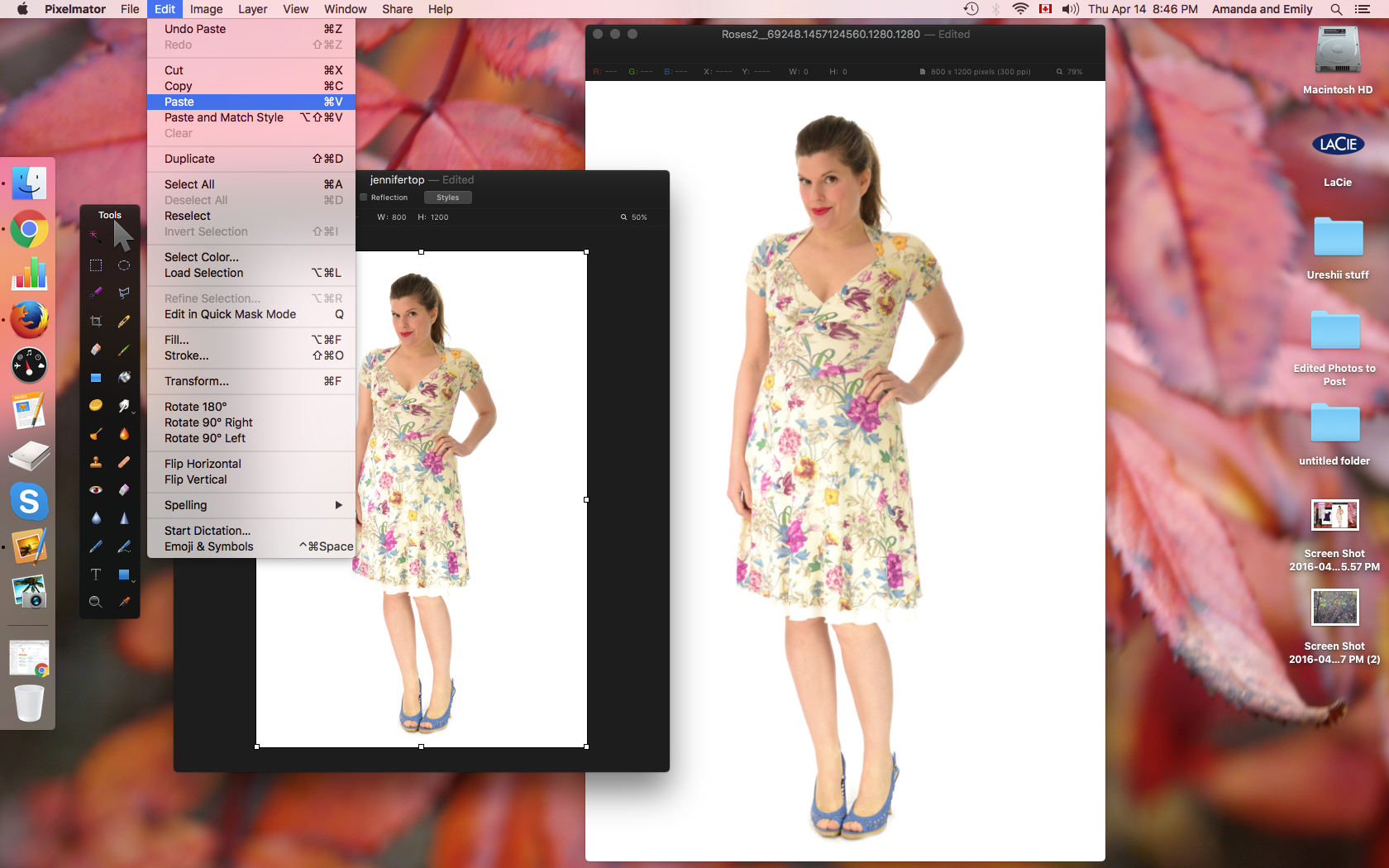The width and height of the screenshot is (1389, 868).
Task: Select the Zoom magnifier tool
Action: point(96,603)
